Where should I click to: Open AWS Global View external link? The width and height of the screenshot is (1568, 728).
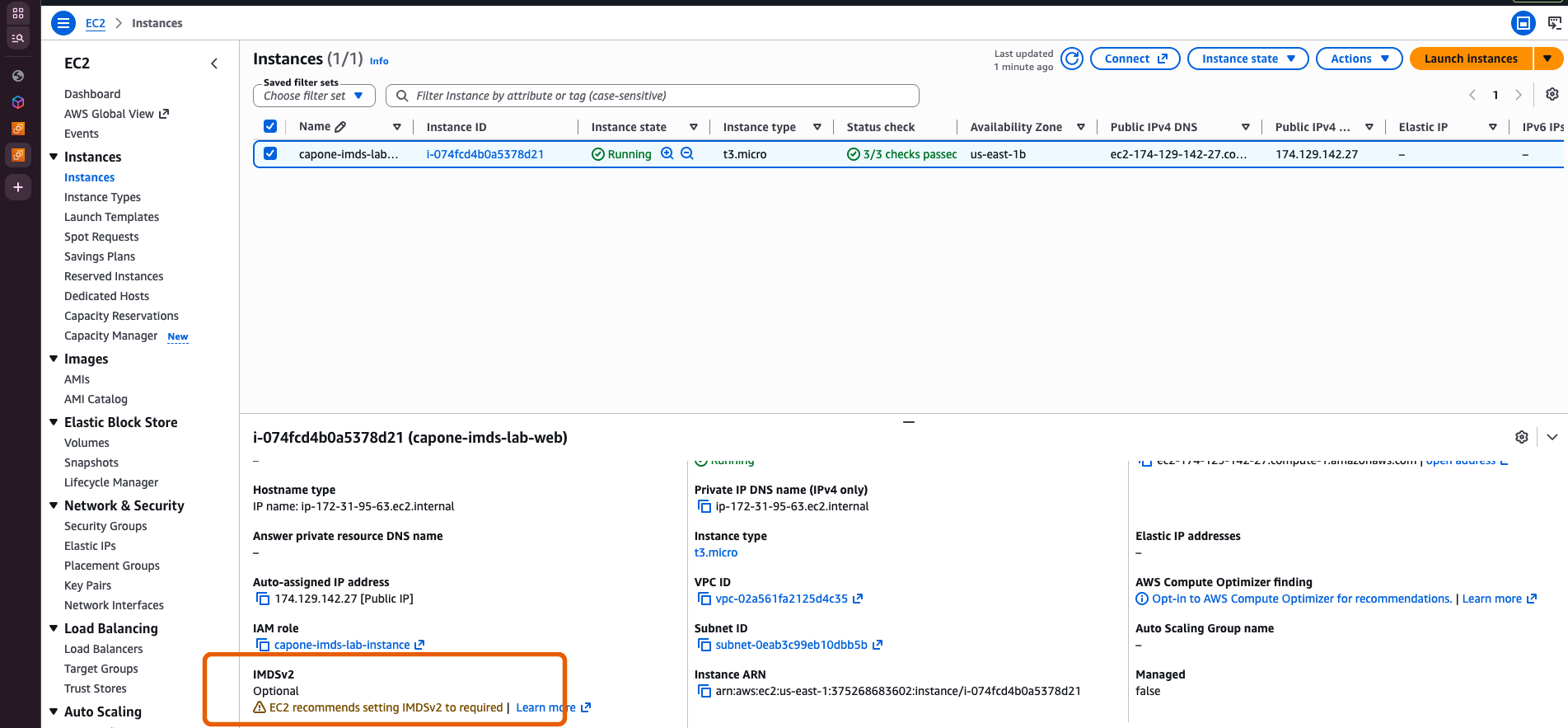[x=116, y=114]
